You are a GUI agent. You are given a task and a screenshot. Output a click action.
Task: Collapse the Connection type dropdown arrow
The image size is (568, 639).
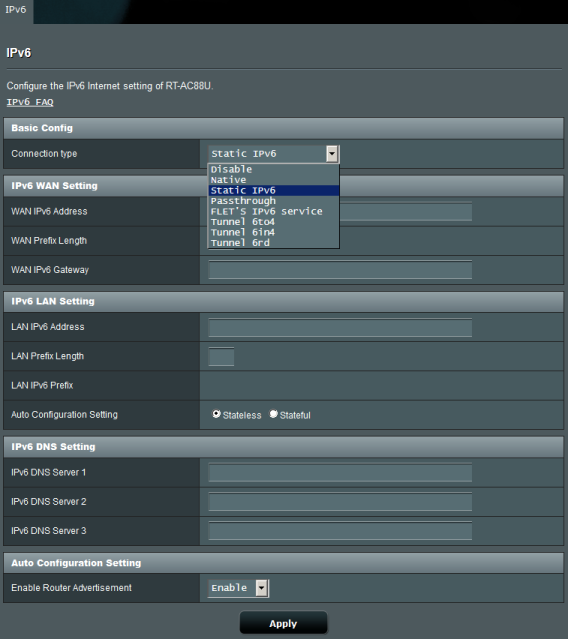(x=332, y=154)
